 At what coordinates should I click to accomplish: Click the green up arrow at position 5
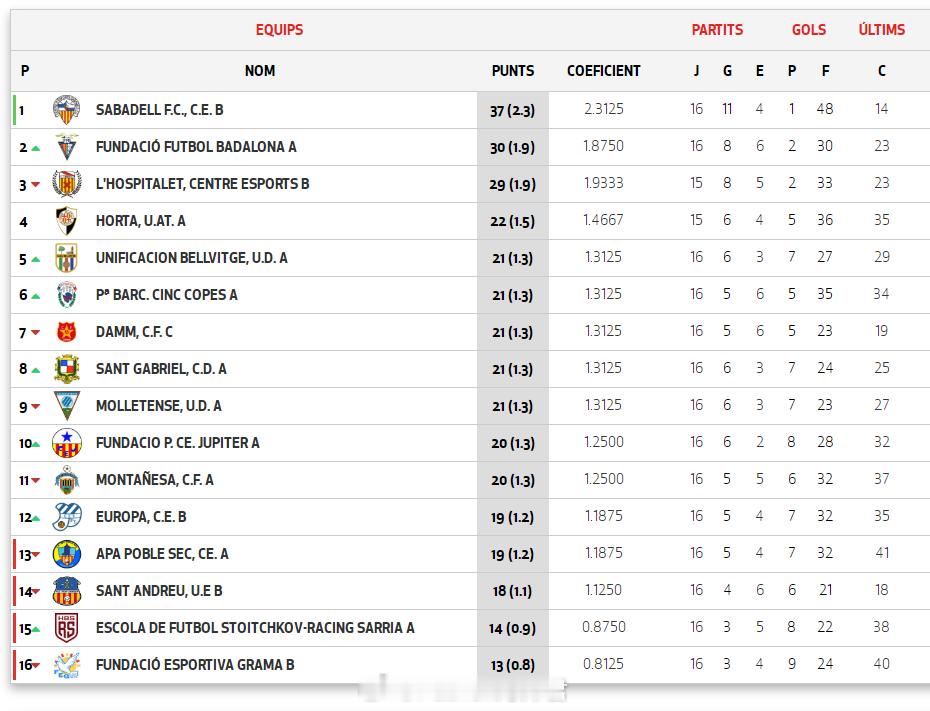click(36, 259)
